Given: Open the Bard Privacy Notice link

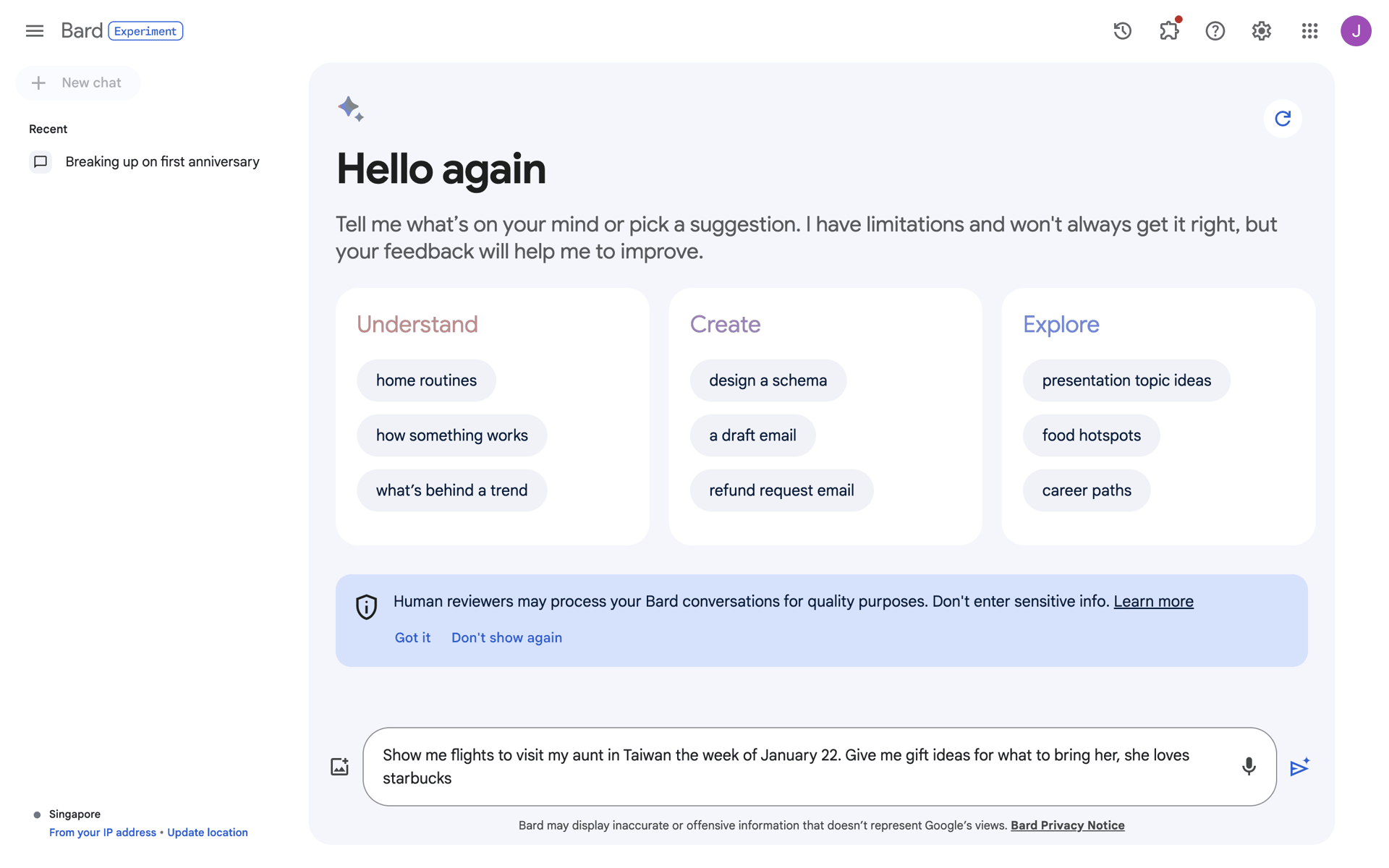Looking at the screenshot, I should 1067,826.
